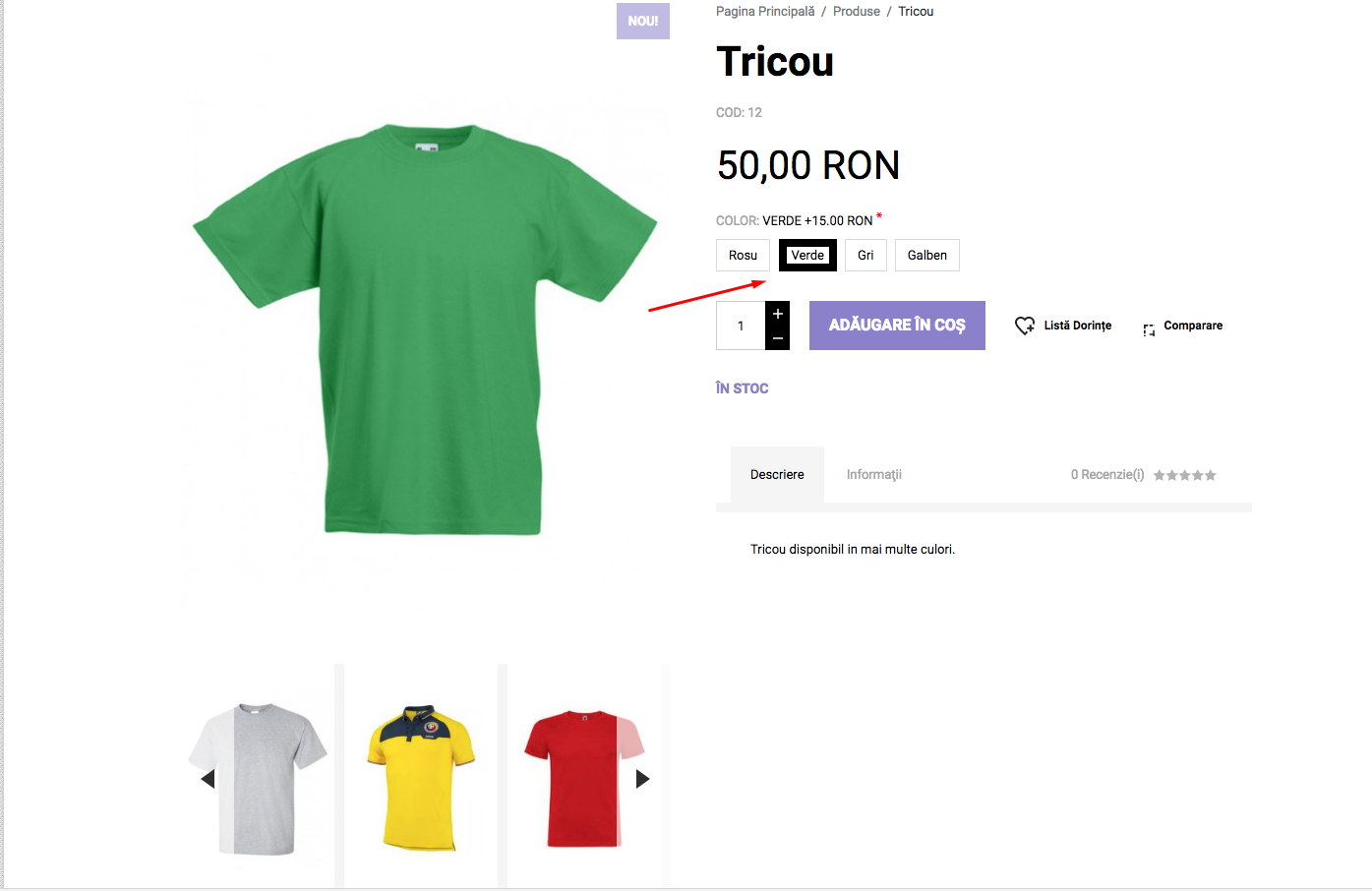1372x891 pixels.
Task: Open the Produse breadcrumb link
Action: point(857,12)
